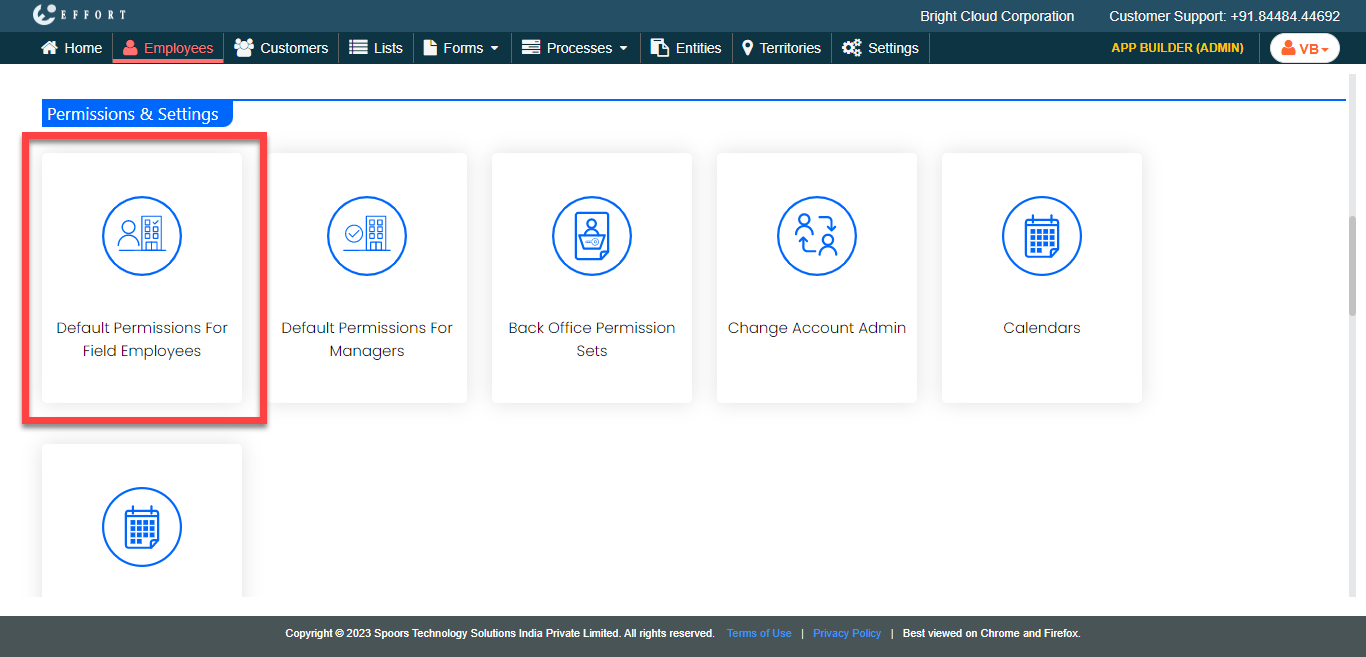1366x657 pixels.
Task: Go to the Home menu item
Action: point(72,48)
